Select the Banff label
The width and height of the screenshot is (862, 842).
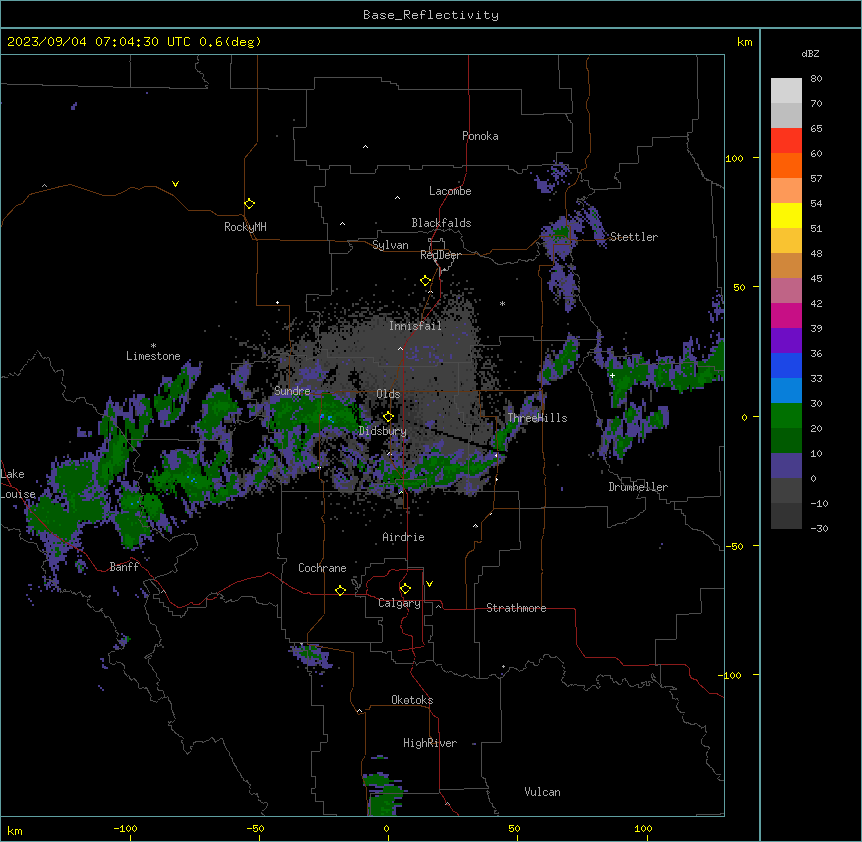coord(124,567)
